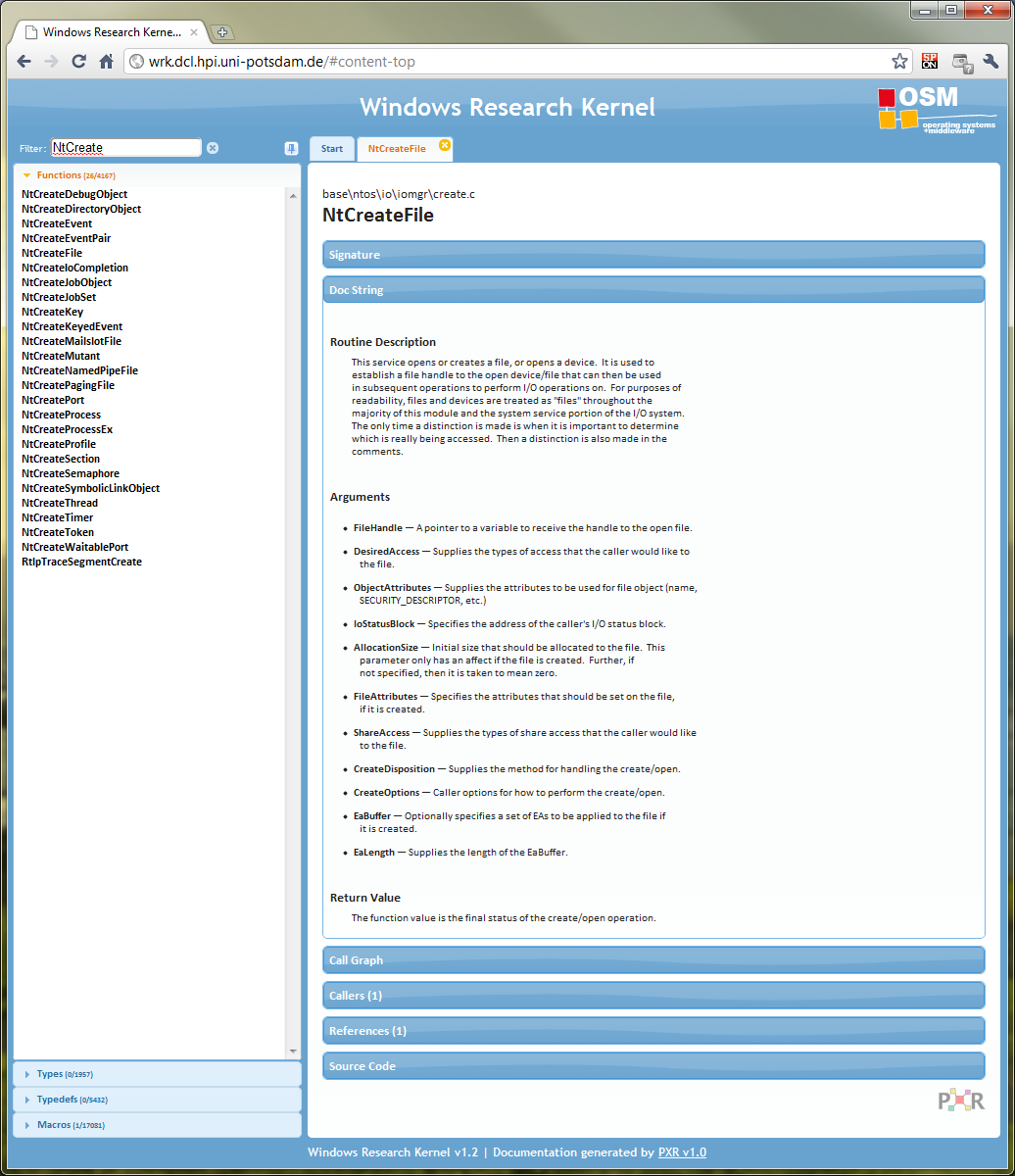Select NtCreateSection from the list
Image resolution: width=1015 pixels, height=1176 pixels.
[61, 459]
